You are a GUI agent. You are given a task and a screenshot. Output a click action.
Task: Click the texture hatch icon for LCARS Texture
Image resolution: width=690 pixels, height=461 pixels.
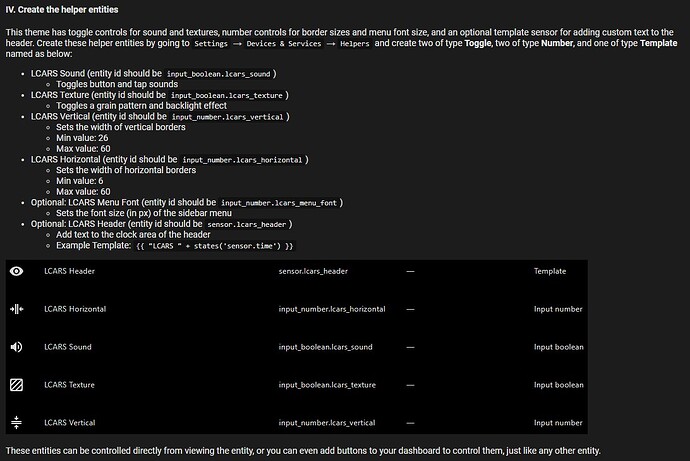coord(16,385)
